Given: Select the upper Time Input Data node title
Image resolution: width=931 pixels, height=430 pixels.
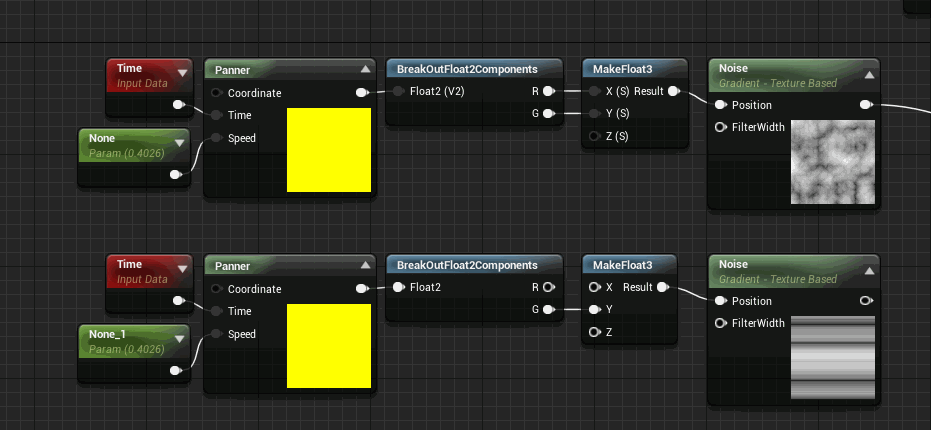Looking at the screenshot, I should pyautogui.click(x=129, y=68).
